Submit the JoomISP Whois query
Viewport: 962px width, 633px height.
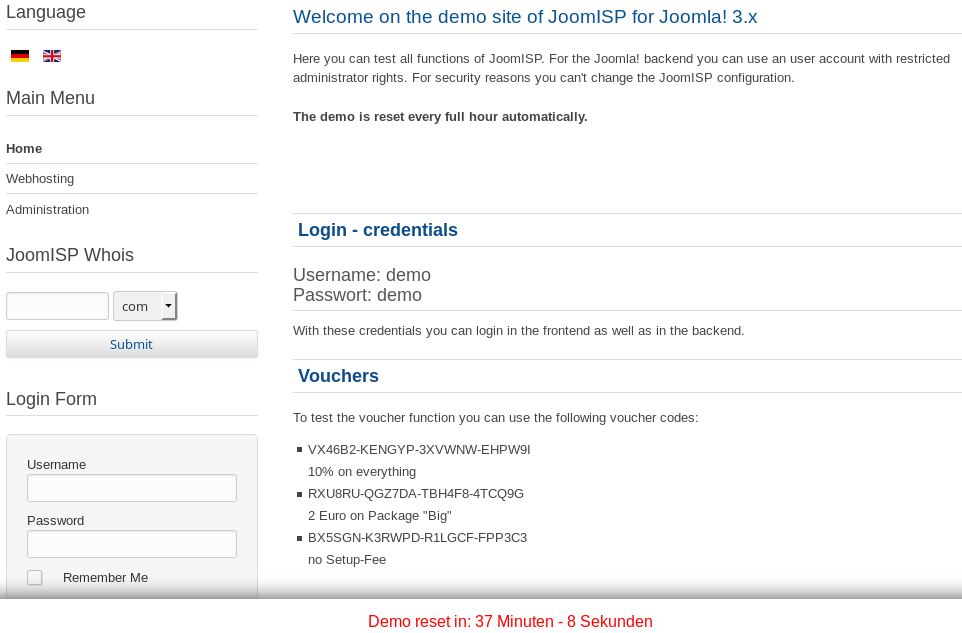pos(132,344)
